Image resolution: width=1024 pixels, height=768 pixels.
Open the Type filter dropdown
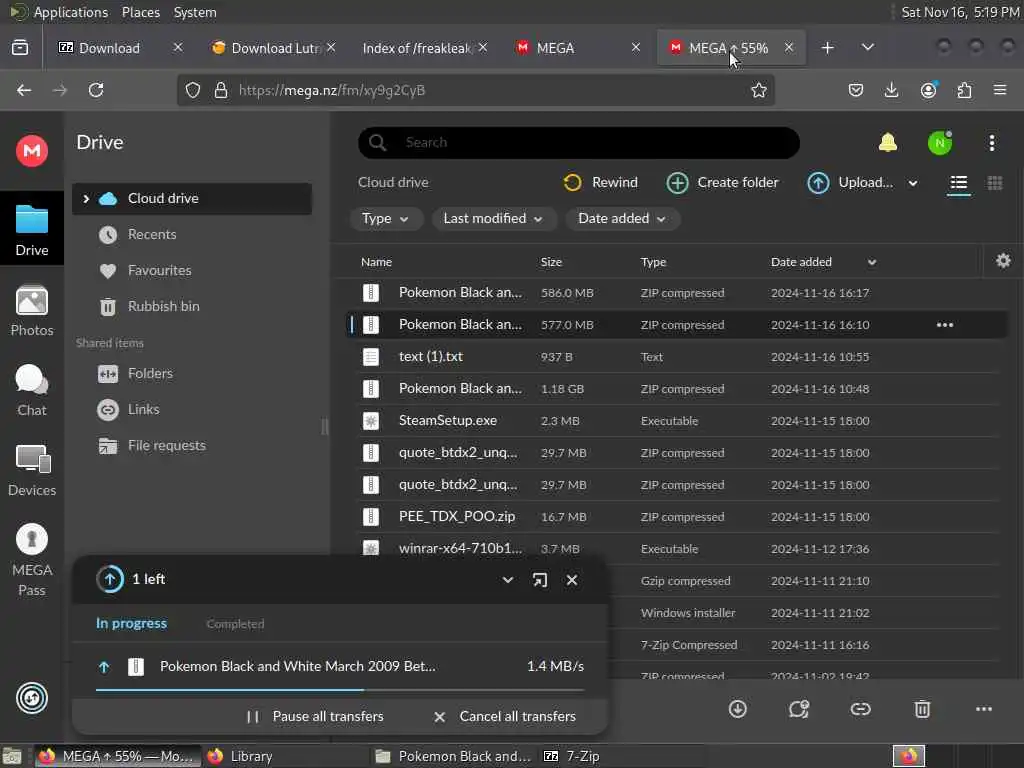(385, 219)
